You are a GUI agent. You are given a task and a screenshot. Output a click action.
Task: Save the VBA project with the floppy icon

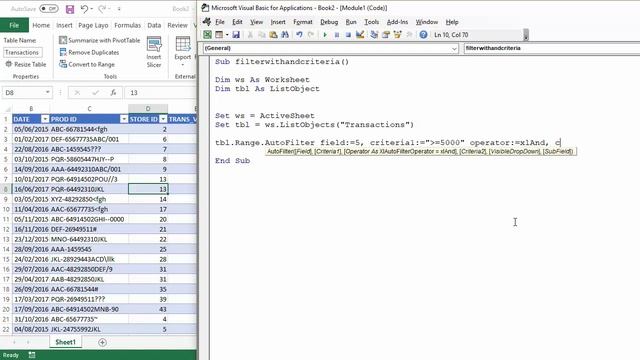[x=236, y=35]
